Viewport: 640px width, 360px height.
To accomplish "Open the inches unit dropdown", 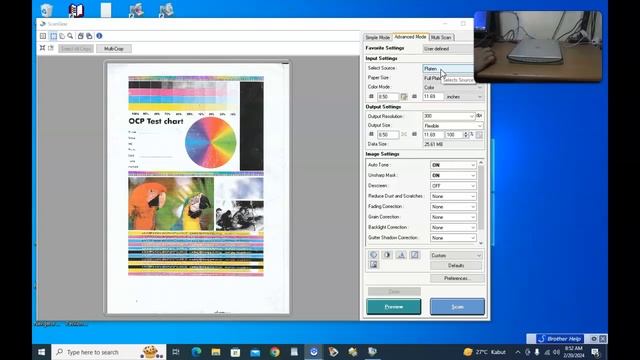I will point(464,97).
